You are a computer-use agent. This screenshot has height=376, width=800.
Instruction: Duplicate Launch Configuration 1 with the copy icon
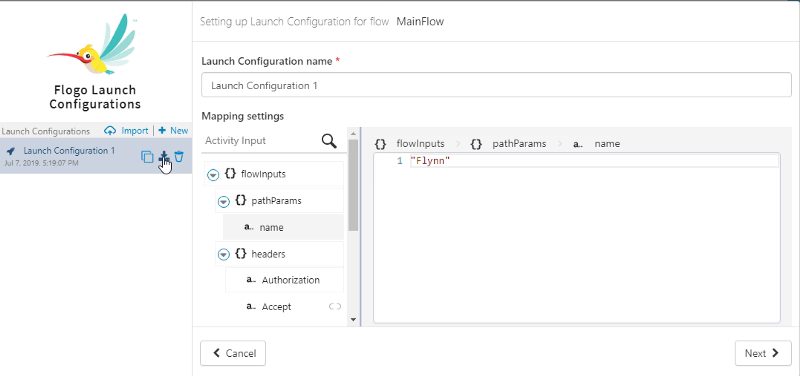pos(147,157)
